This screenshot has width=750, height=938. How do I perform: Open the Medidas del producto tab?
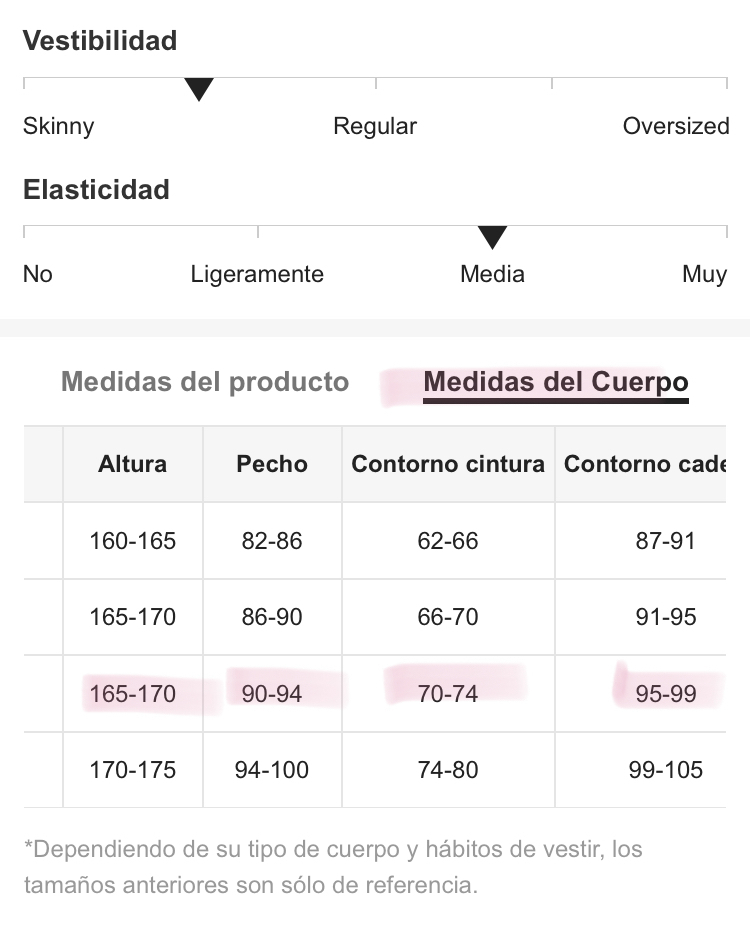pos(205,382)
